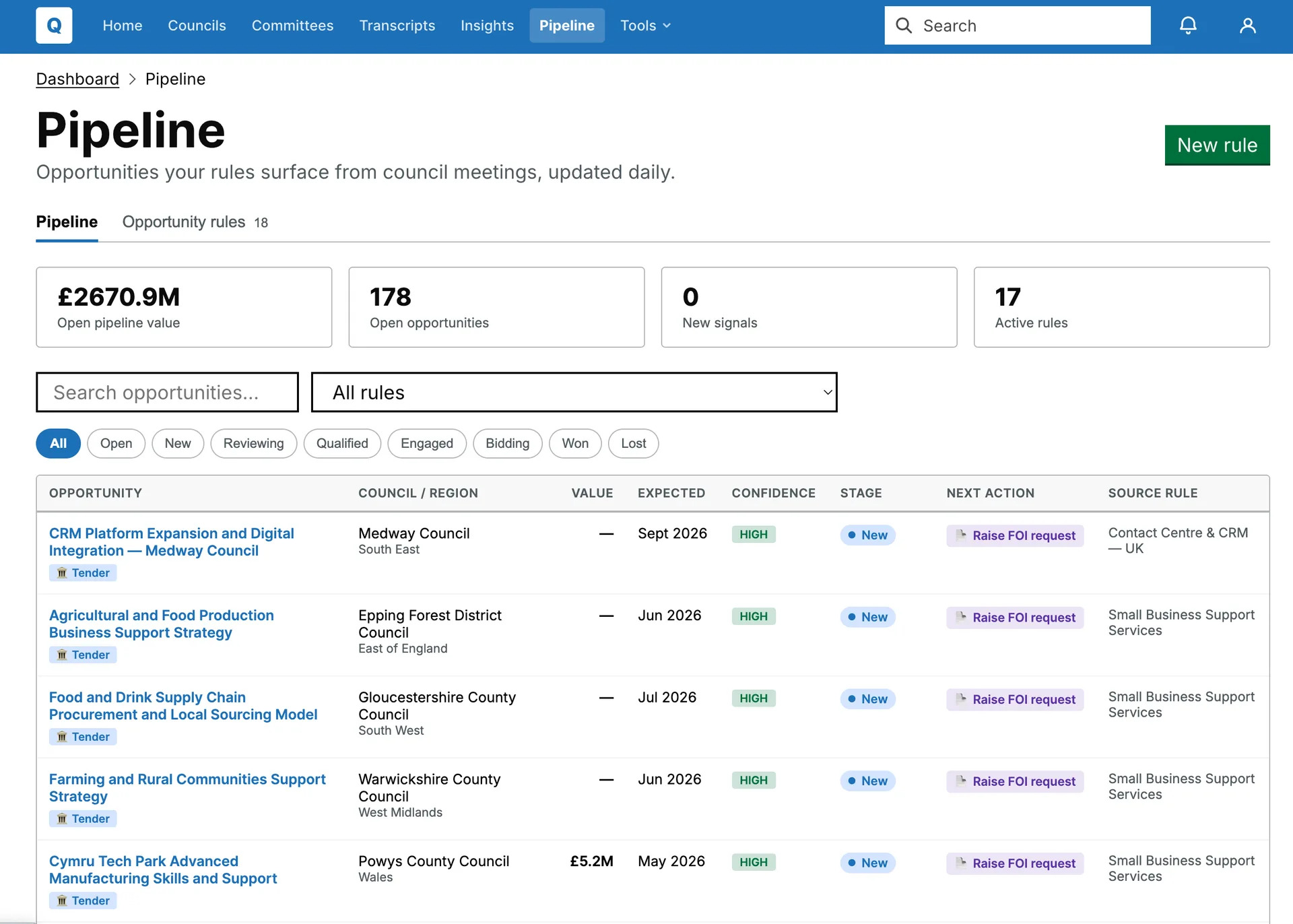Toggle the Qualified stage filter
Screen dimensions: 1293x924
(x=342, y=444)
